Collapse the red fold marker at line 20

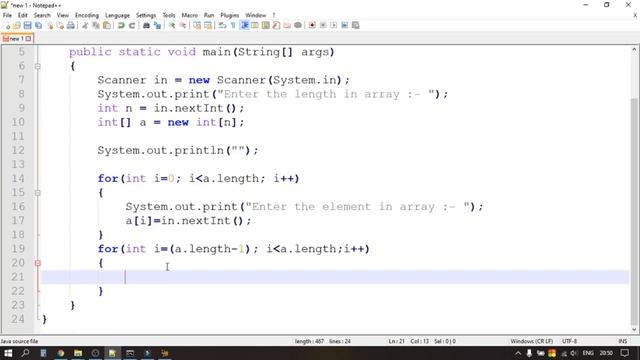38,263
